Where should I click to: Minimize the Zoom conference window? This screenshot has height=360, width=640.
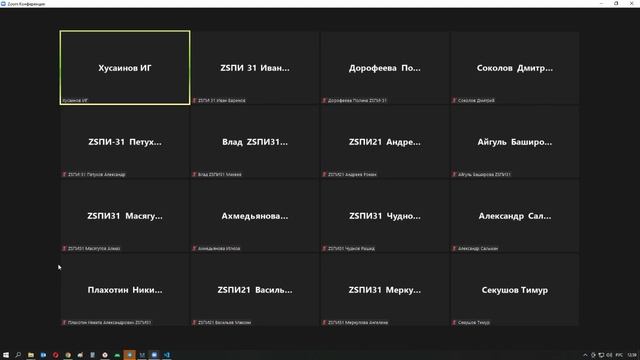click(x=601, y=3)
